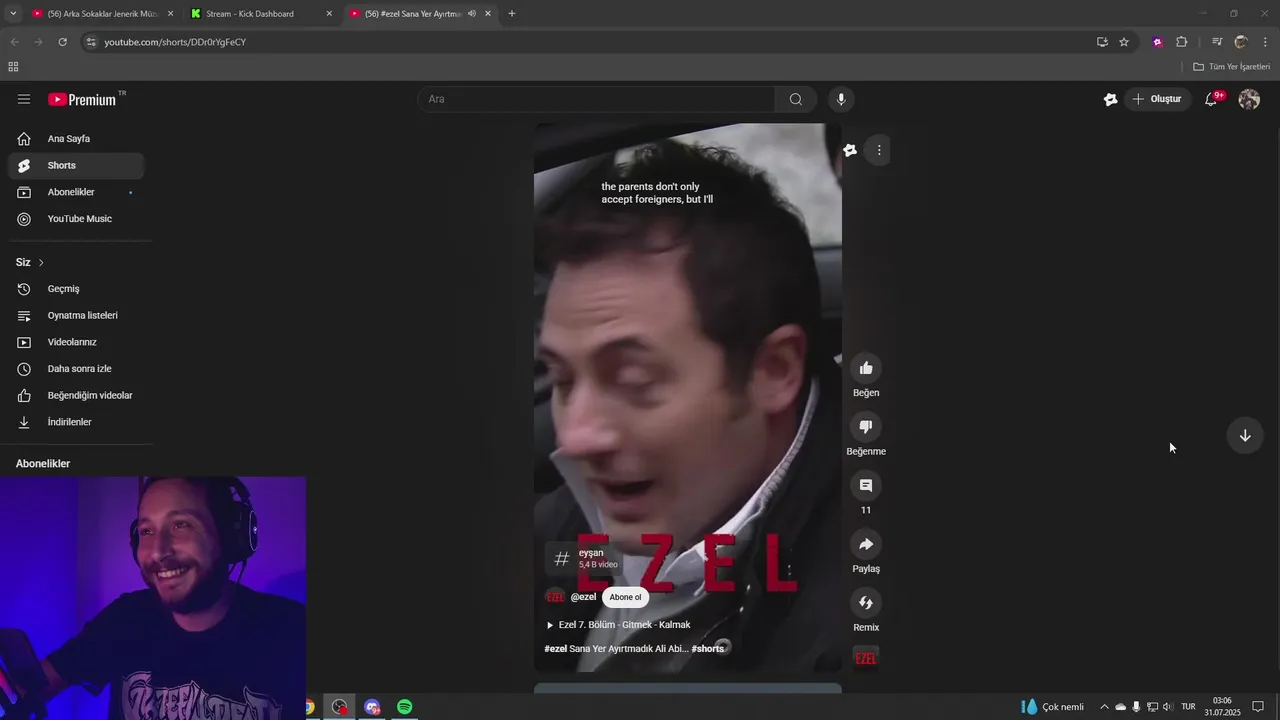
Task: Open Abonelikler in the sidebar
Action: (76, 192)
